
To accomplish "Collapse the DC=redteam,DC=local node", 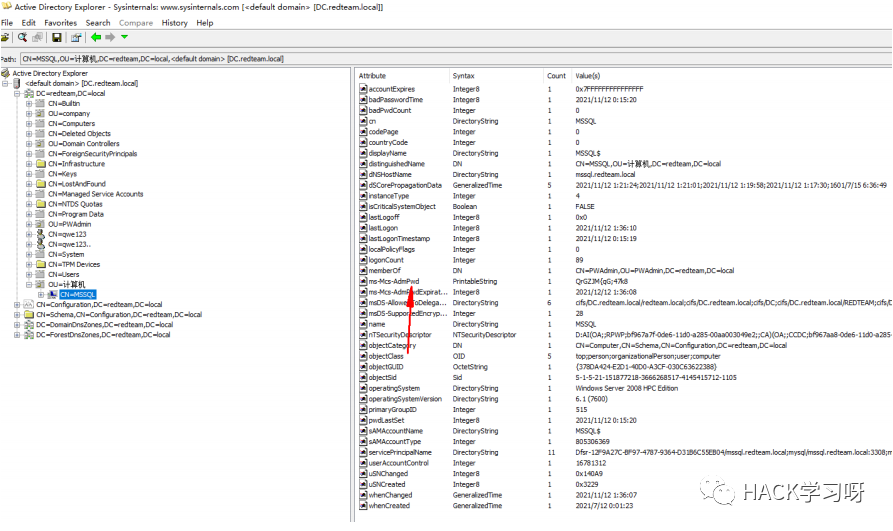I will 17,93.
